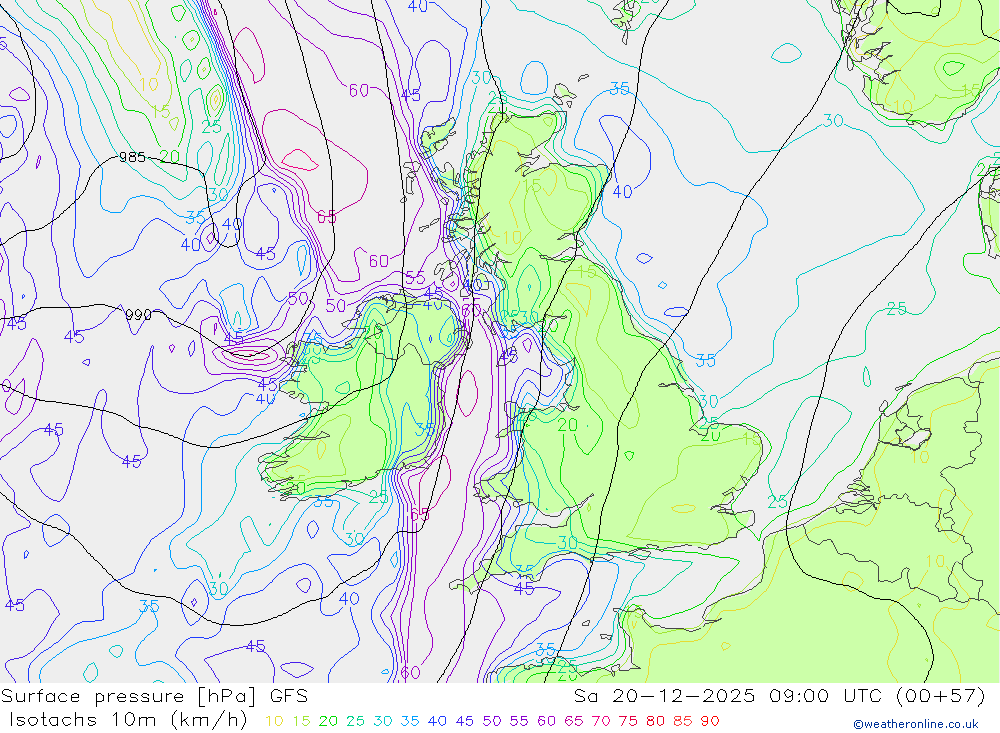Screen dimensions: 1000x733
Task: Select the "70" legend value in the bottom scale
Action: [x=601, y=722]
